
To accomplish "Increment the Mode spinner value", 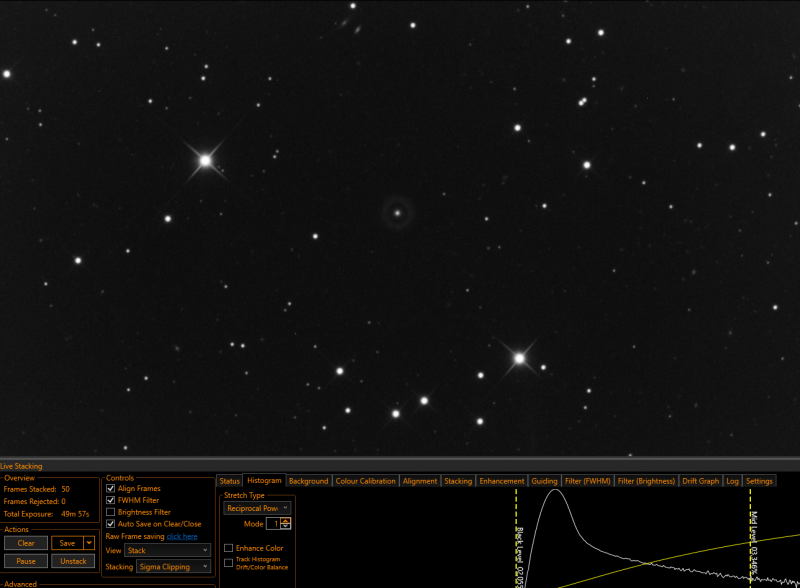I will pyautogui.click(x=286, y=521).
